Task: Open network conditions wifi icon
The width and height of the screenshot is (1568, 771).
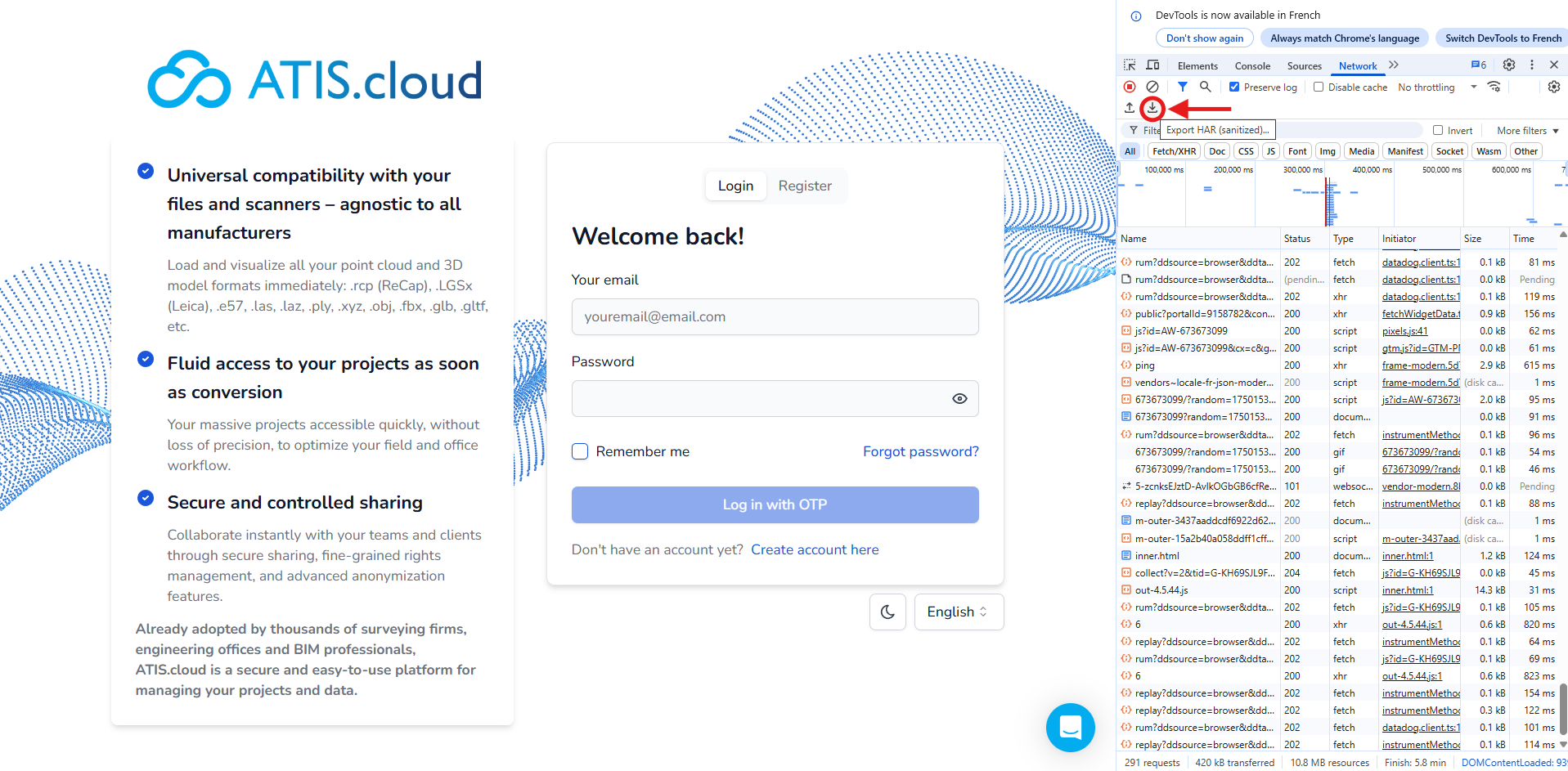Action: pyautogui.click(x=1494, y=87)
